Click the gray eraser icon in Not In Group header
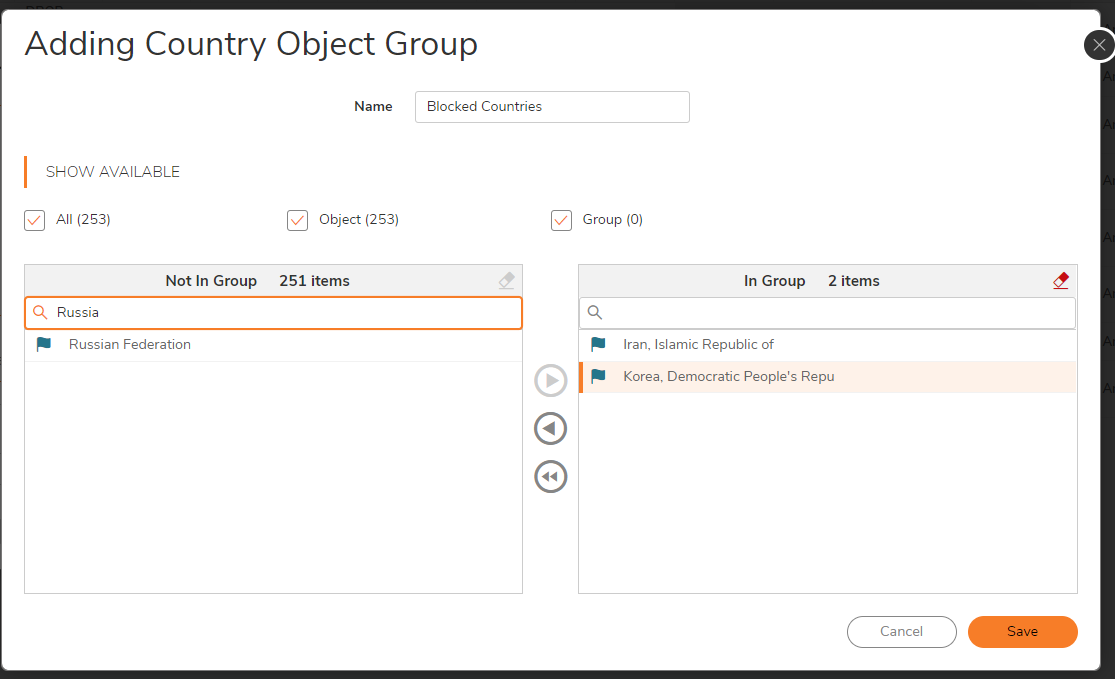The width and height of the screenshot is (1115, 679). (506, 281)
